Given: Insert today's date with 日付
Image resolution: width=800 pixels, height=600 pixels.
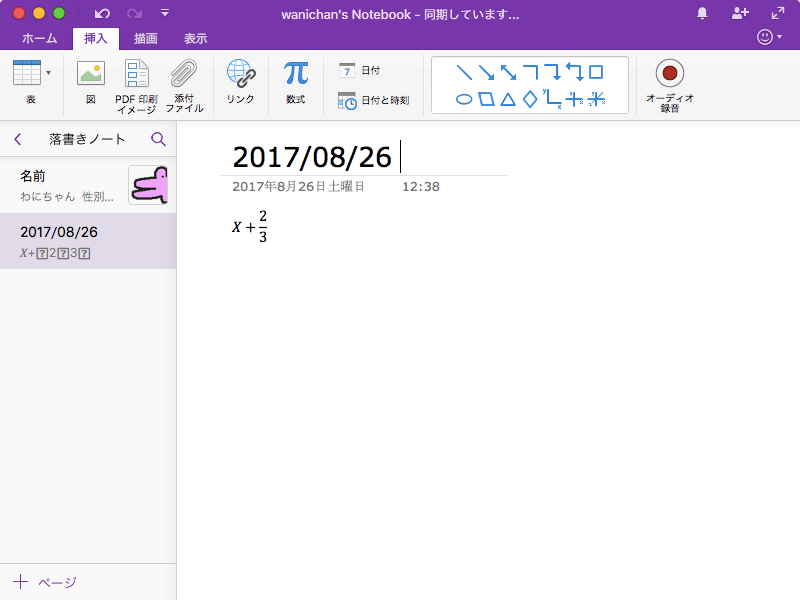Looking at the screenshot, I should pos(360,70).
